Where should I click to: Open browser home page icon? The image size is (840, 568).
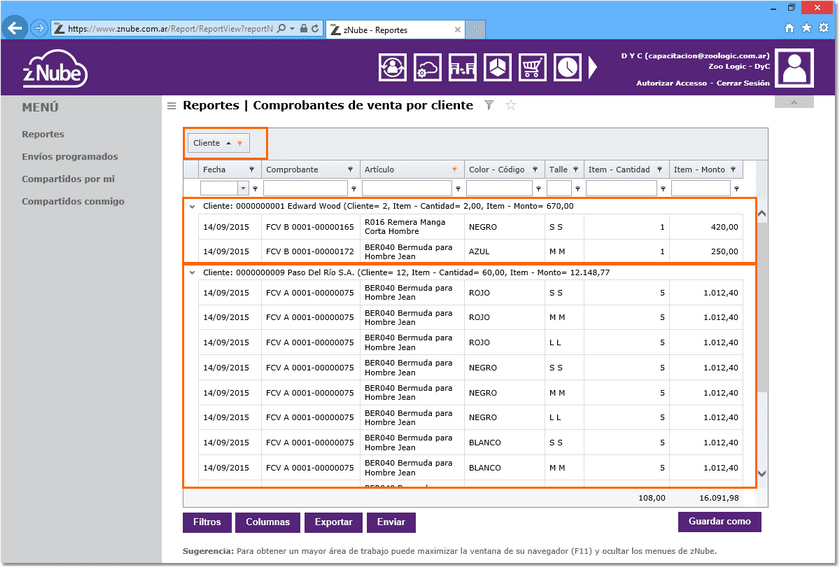pos(789,28)
